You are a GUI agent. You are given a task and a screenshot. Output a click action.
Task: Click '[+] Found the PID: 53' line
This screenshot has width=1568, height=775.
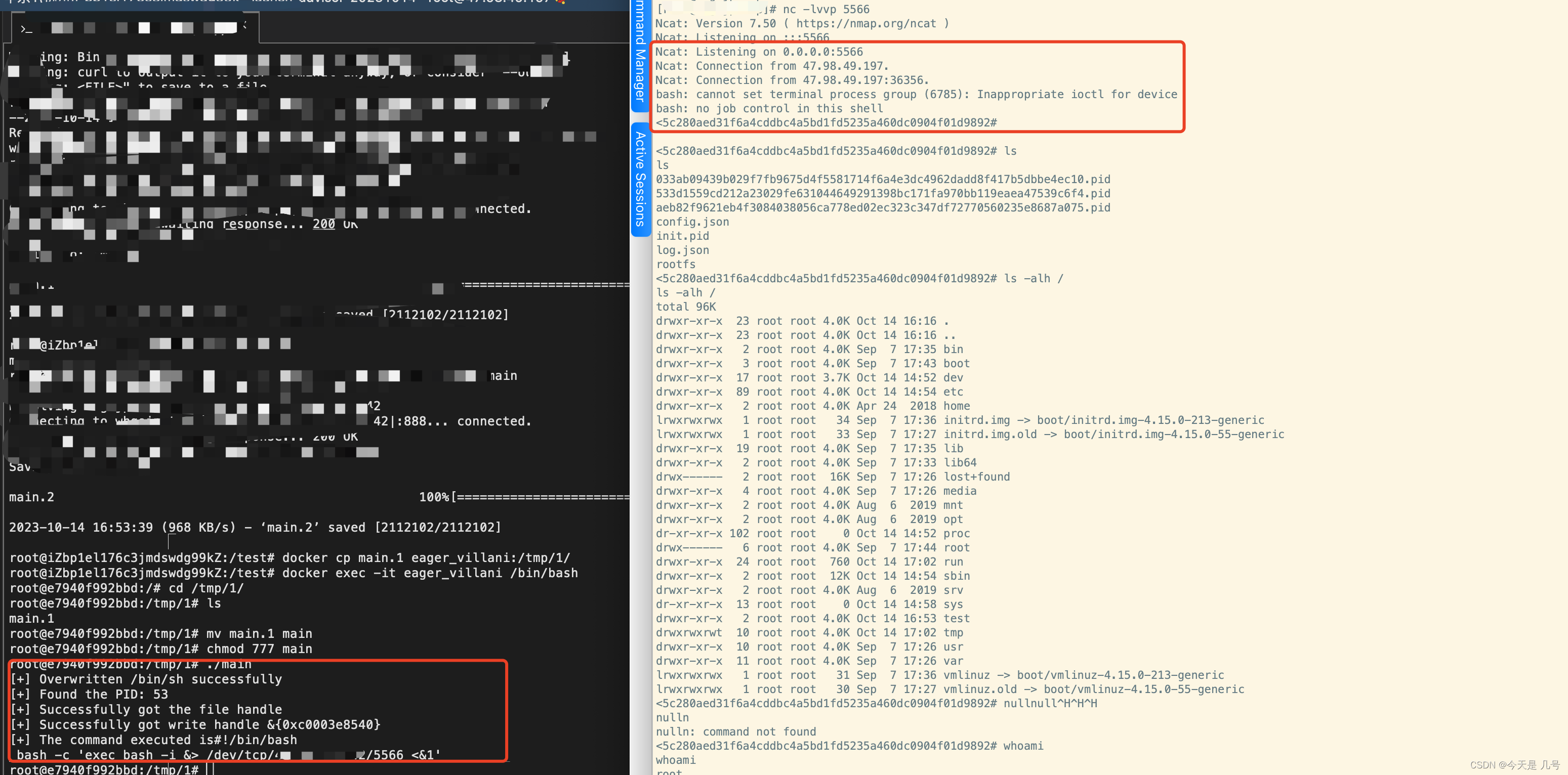[89, 695]
